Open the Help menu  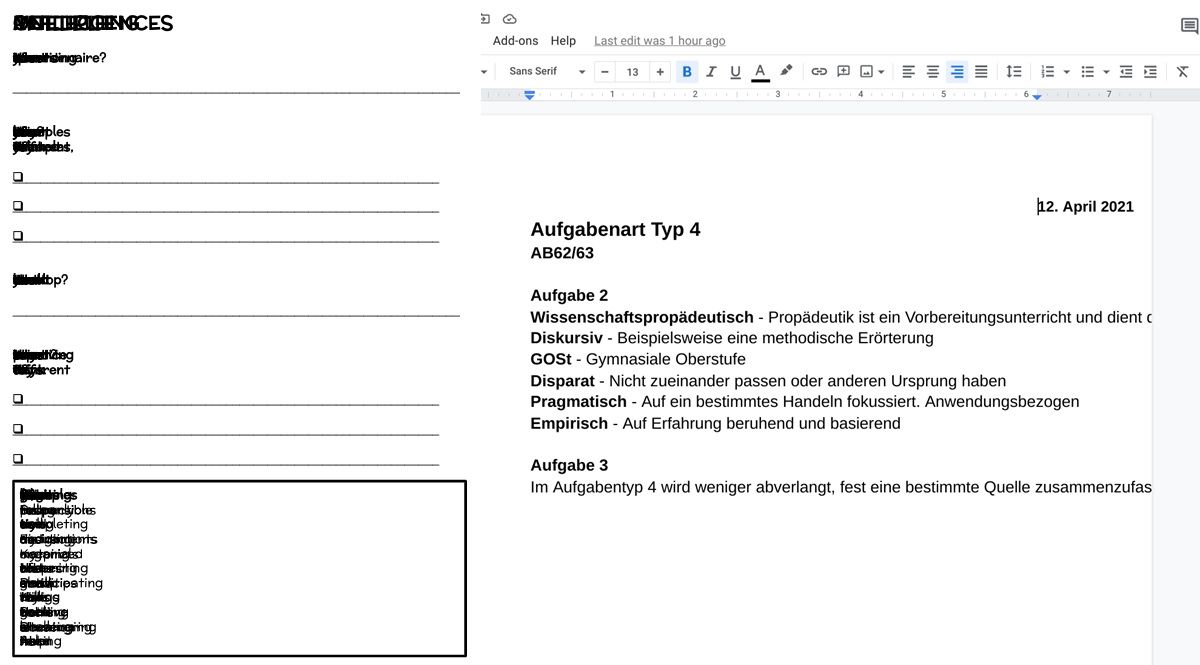point(563,41)
